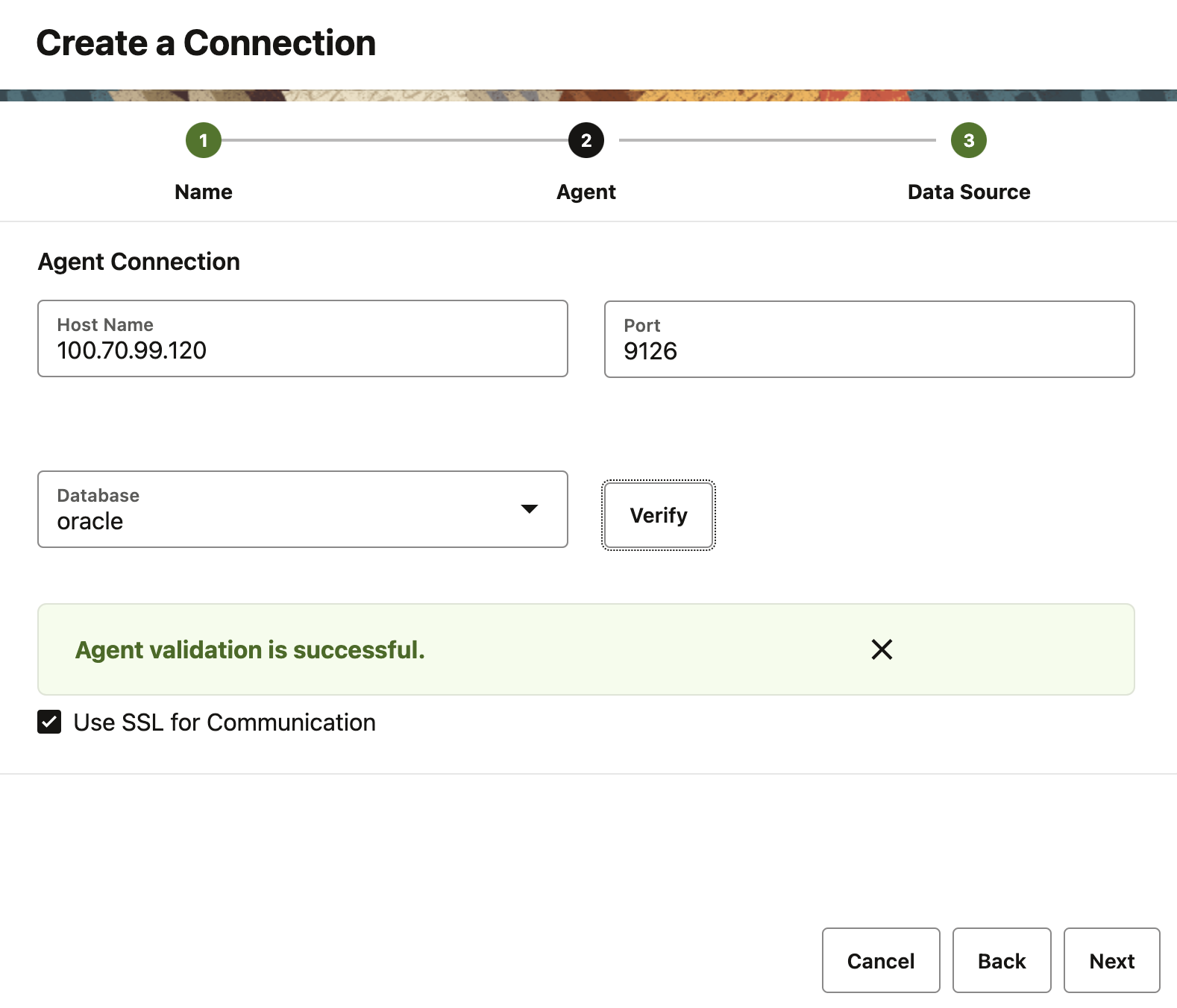Expand the Database oracle combo box
The image size is (1177, 1008).
click(283, 509)
